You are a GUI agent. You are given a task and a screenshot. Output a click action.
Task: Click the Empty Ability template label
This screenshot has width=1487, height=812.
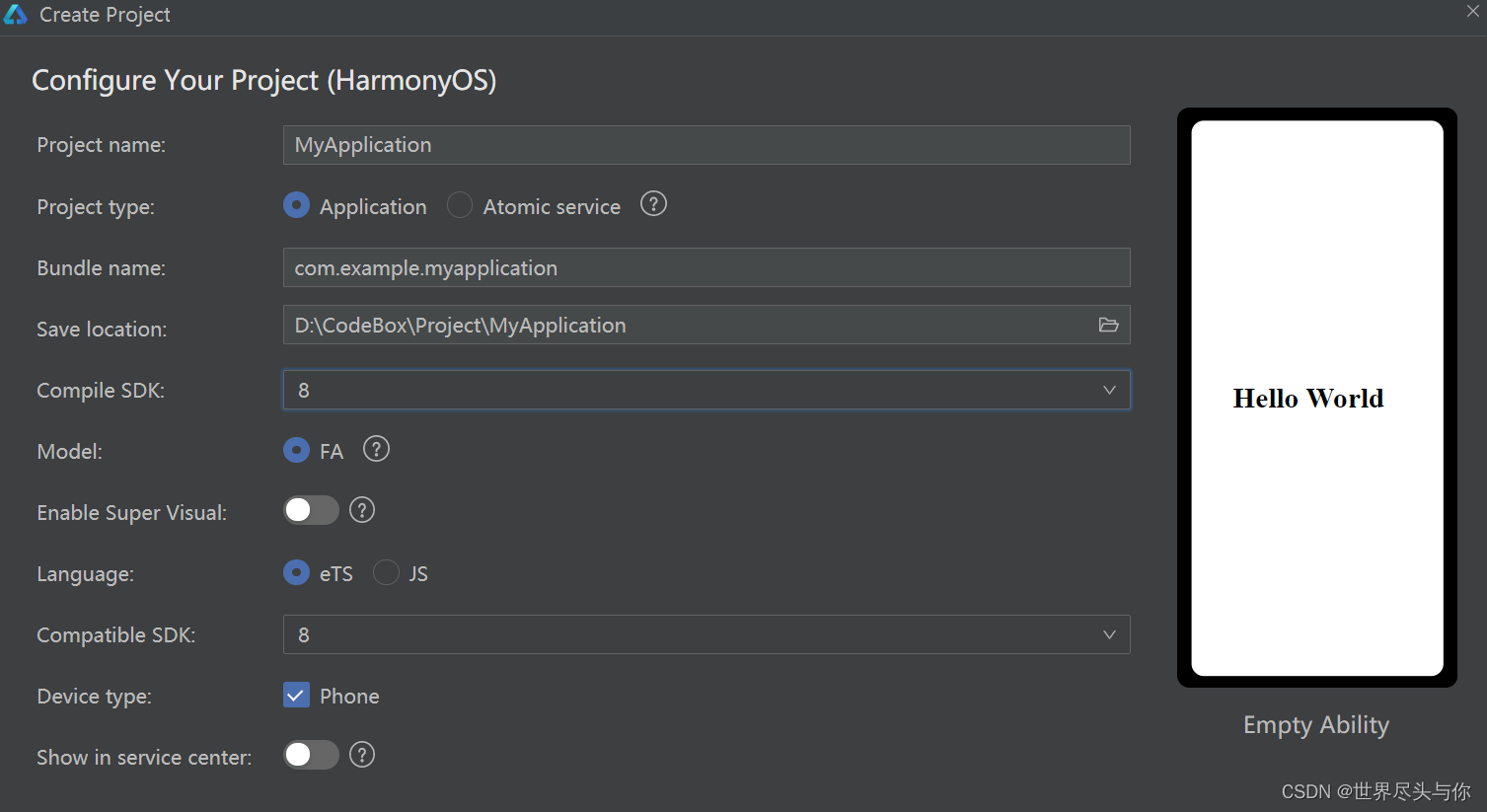pyautogui.click(x=1316, y=725)
